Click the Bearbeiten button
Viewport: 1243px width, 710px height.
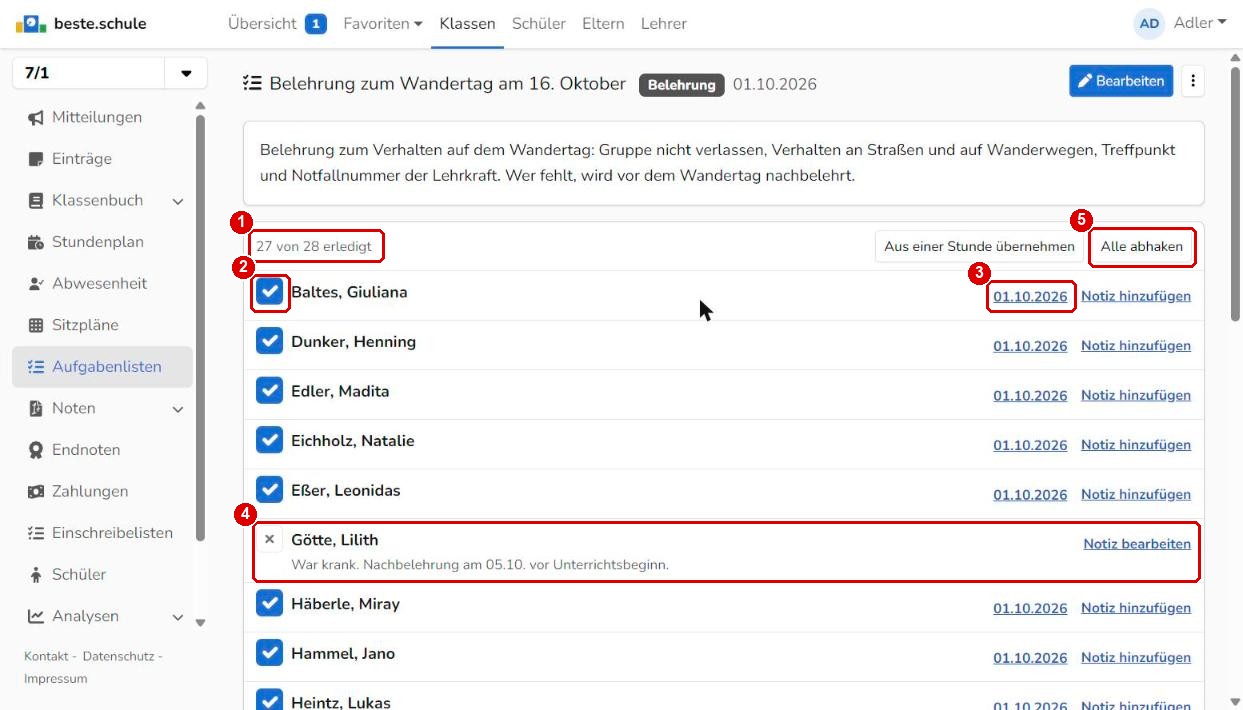(1121, 81)
